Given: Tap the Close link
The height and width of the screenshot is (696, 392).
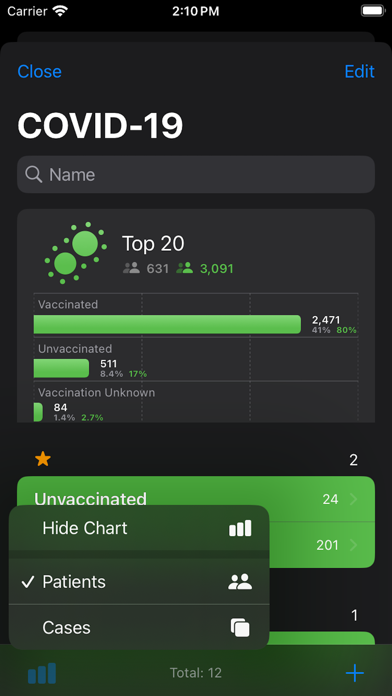Looking at the screenshot, I should [40, 71].
